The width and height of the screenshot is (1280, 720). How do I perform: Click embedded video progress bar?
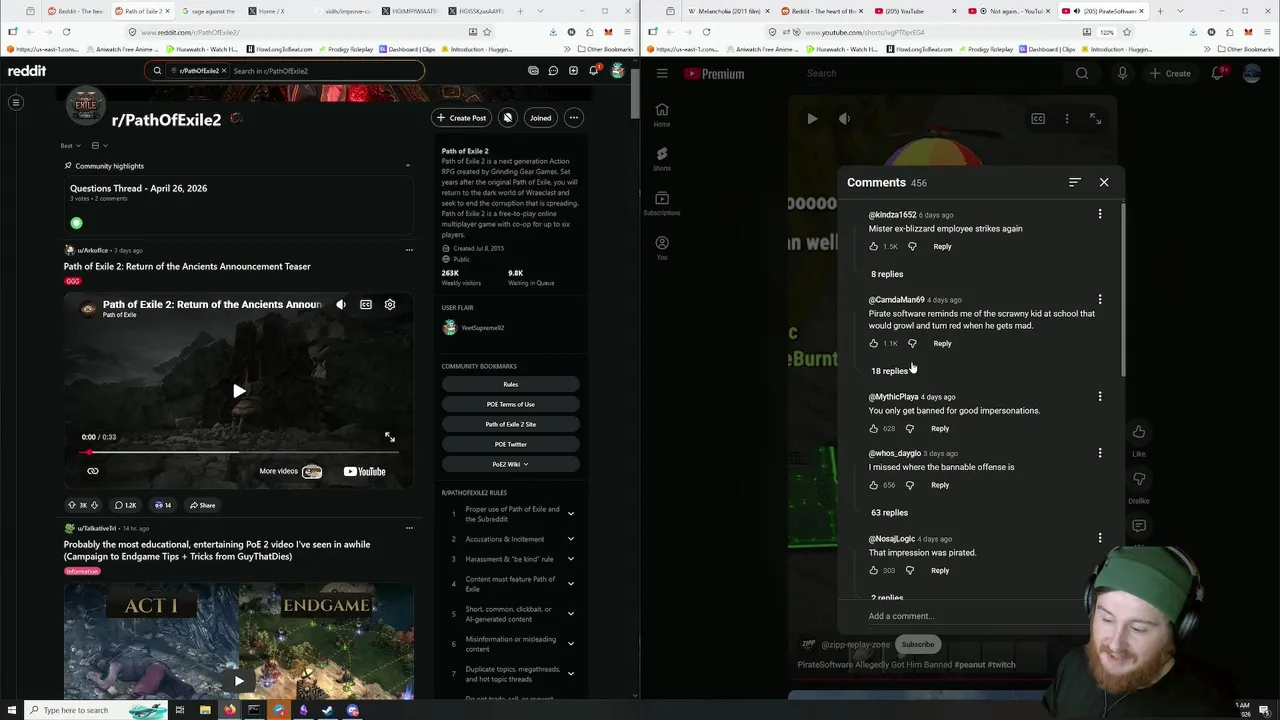click(239, 452)
